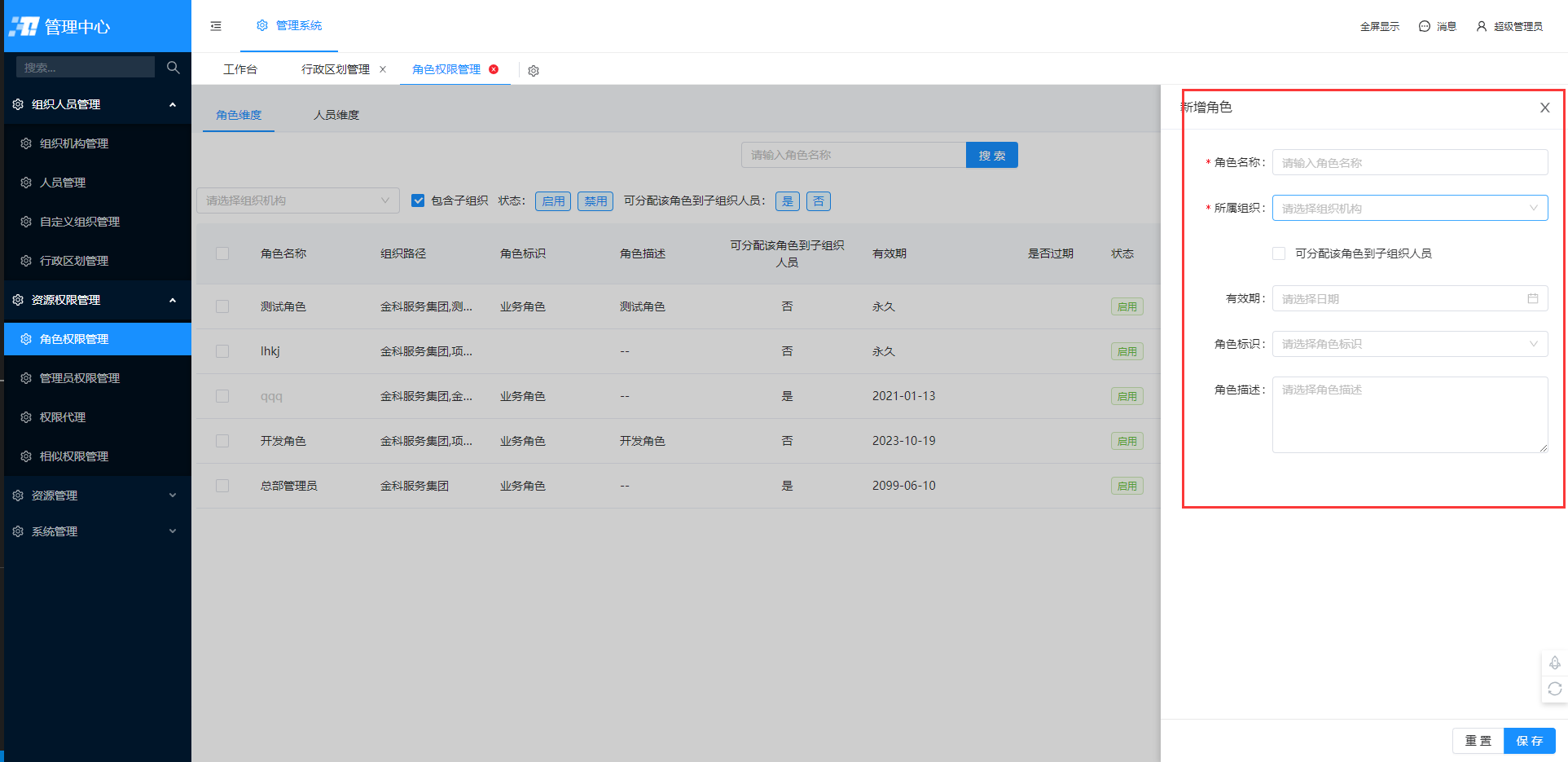Click 全屏显示 fullscreen link
Image resolution: width=1568 pixels, height=762 pixels.
pos(1379,26)
